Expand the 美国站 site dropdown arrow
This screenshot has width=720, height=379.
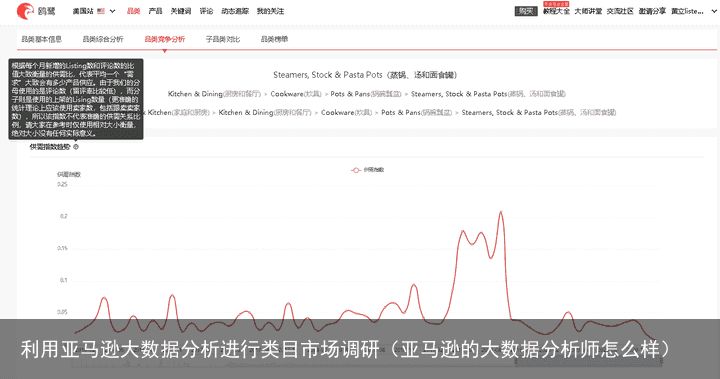112,11
